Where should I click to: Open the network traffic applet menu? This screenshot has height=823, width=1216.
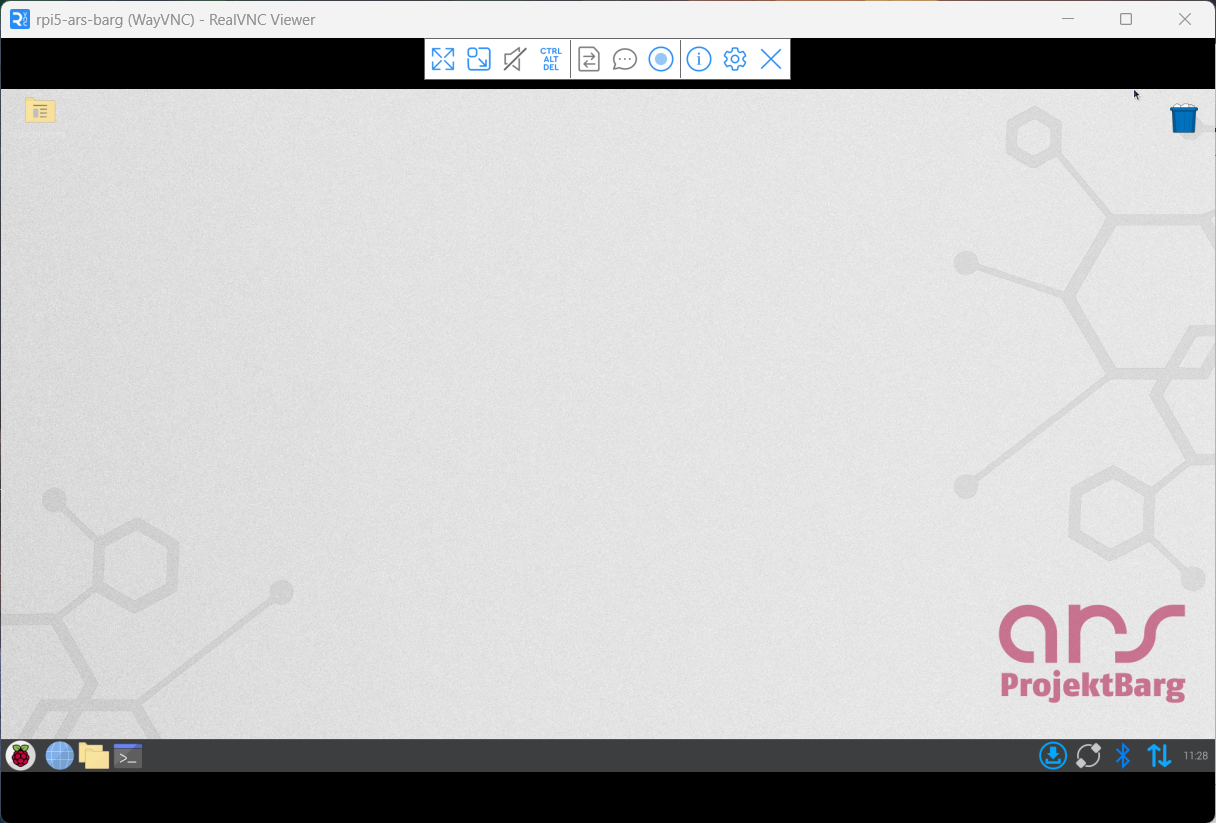[x=1159, y=756]
